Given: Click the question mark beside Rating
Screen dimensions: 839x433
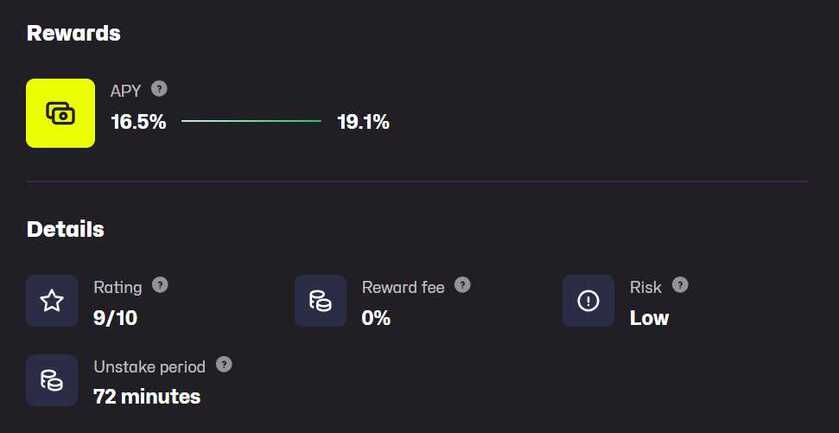Looking at the screenshot, I should pyautogui.click(x=160, y=285).
